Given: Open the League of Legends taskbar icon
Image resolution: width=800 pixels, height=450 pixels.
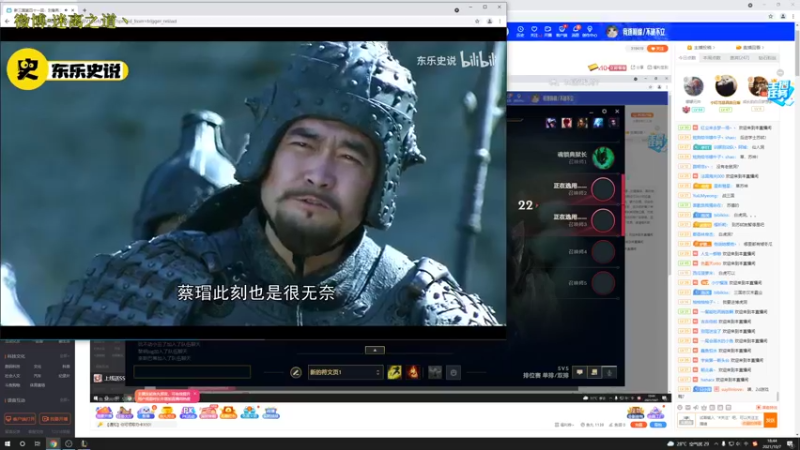Looking at the screenshot, I should (84, 444).
